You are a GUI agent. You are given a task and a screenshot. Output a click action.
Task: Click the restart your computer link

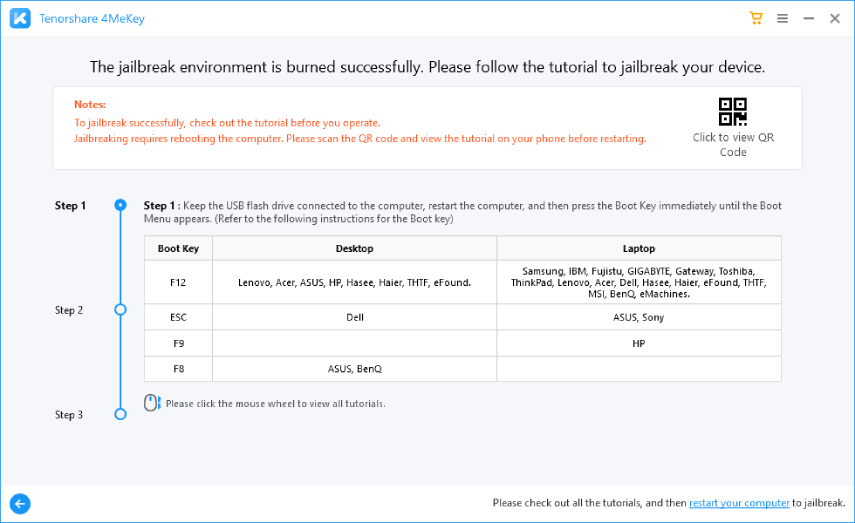click(x=739, y=503)
